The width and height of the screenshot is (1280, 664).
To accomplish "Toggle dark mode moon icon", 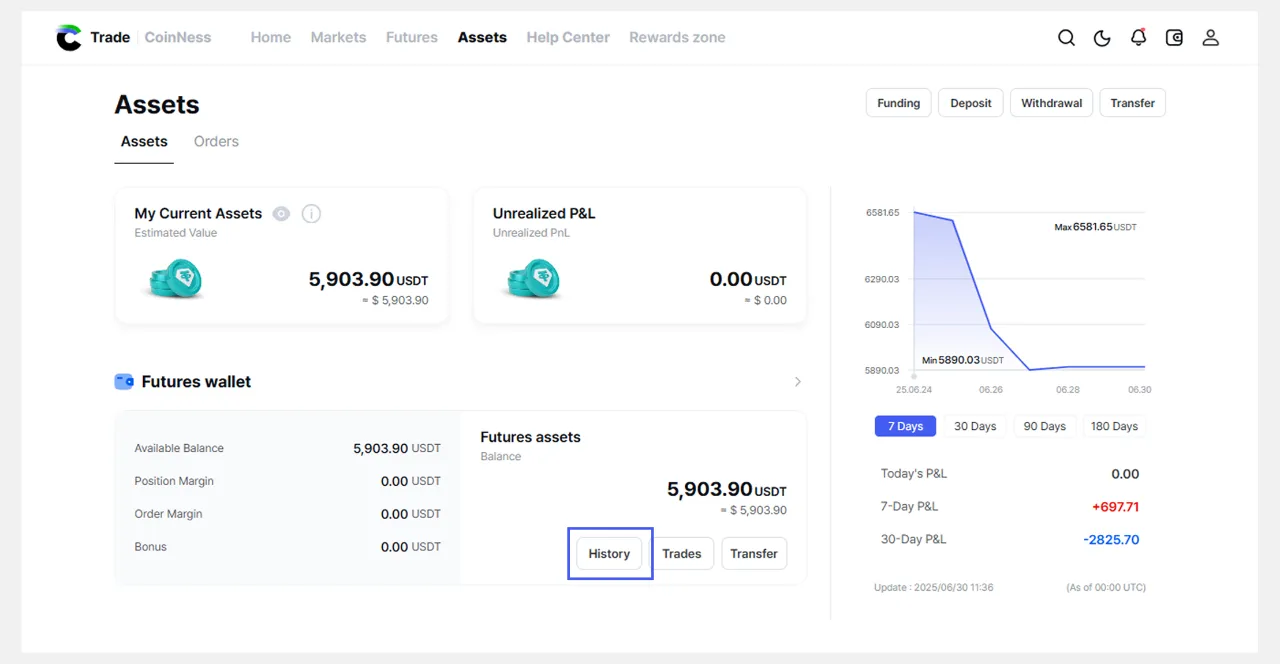I will [x=1102, y=38].
